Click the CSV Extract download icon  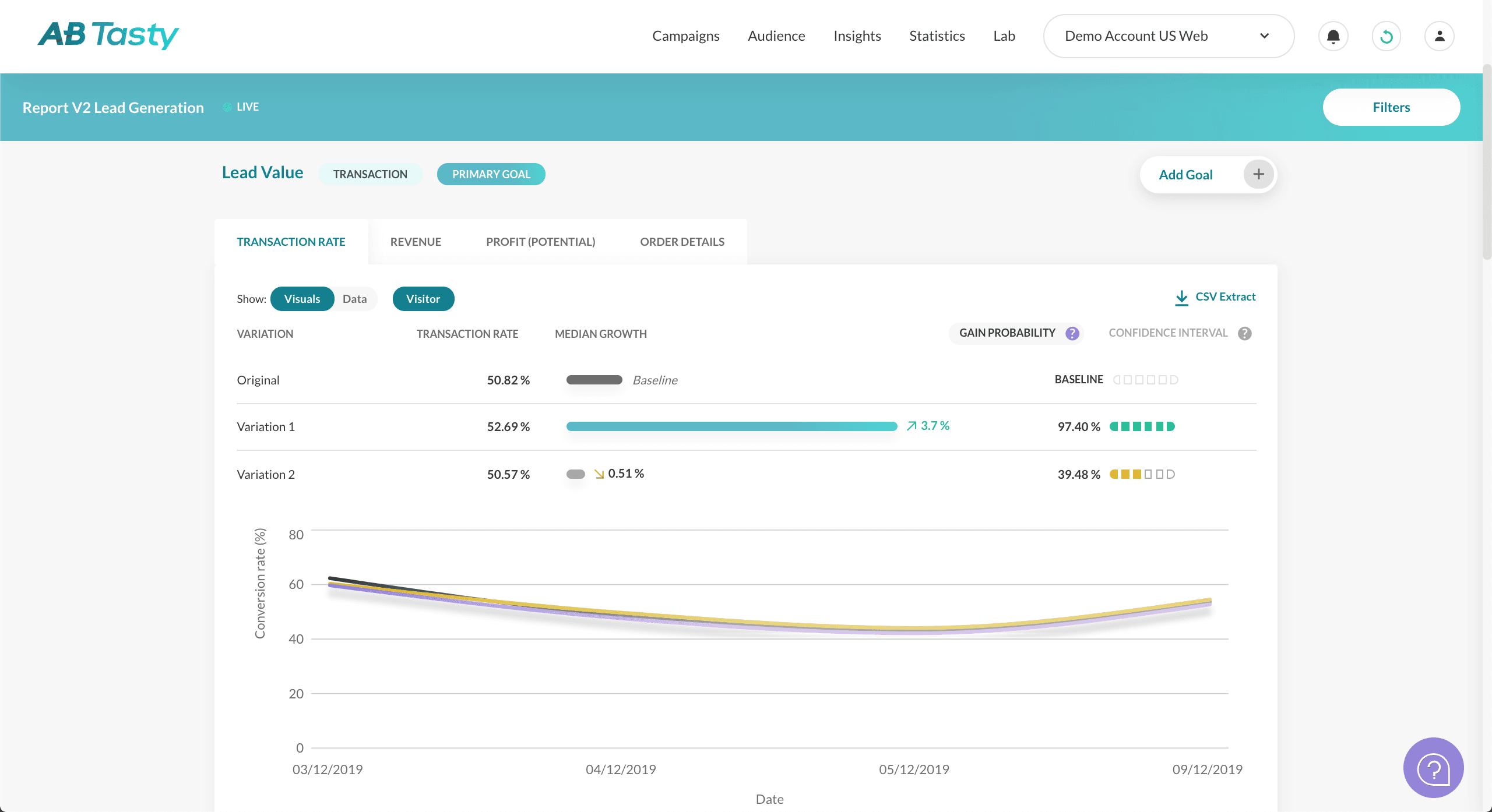tap(1181, 298)
